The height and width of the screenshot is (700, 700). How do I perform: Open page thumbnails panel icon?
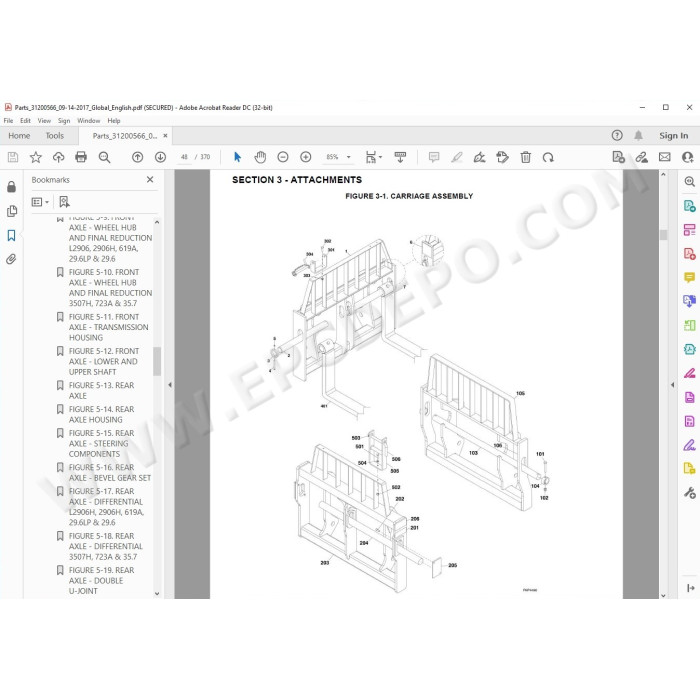[12, 211]
